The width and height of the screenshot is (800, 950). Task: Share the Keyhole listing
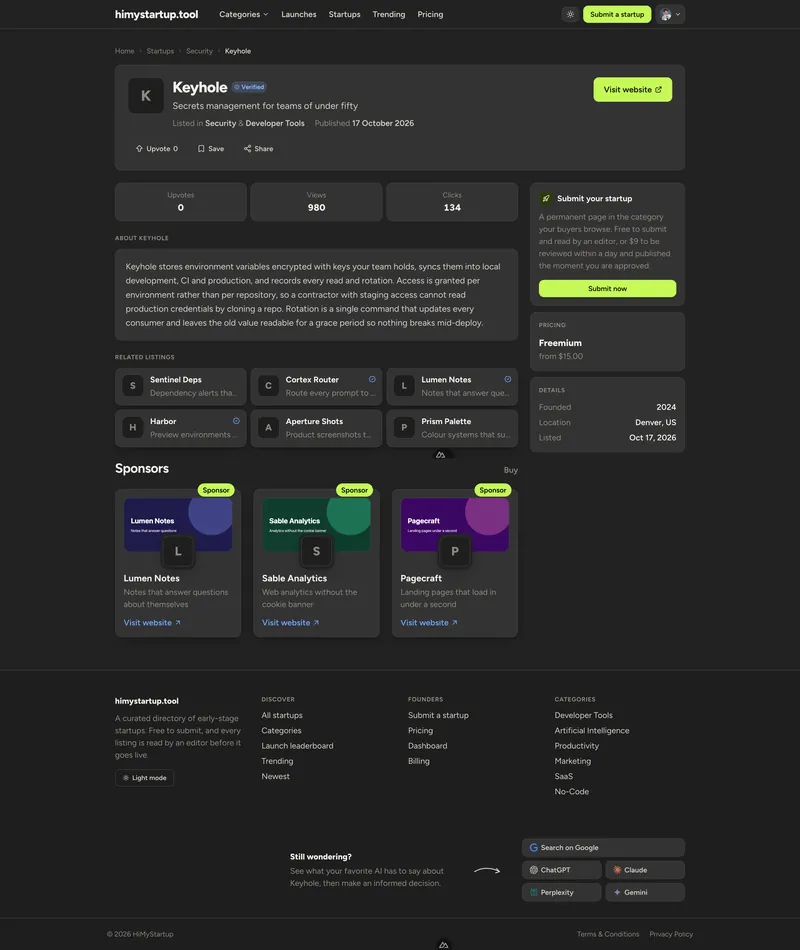(259, 149)
